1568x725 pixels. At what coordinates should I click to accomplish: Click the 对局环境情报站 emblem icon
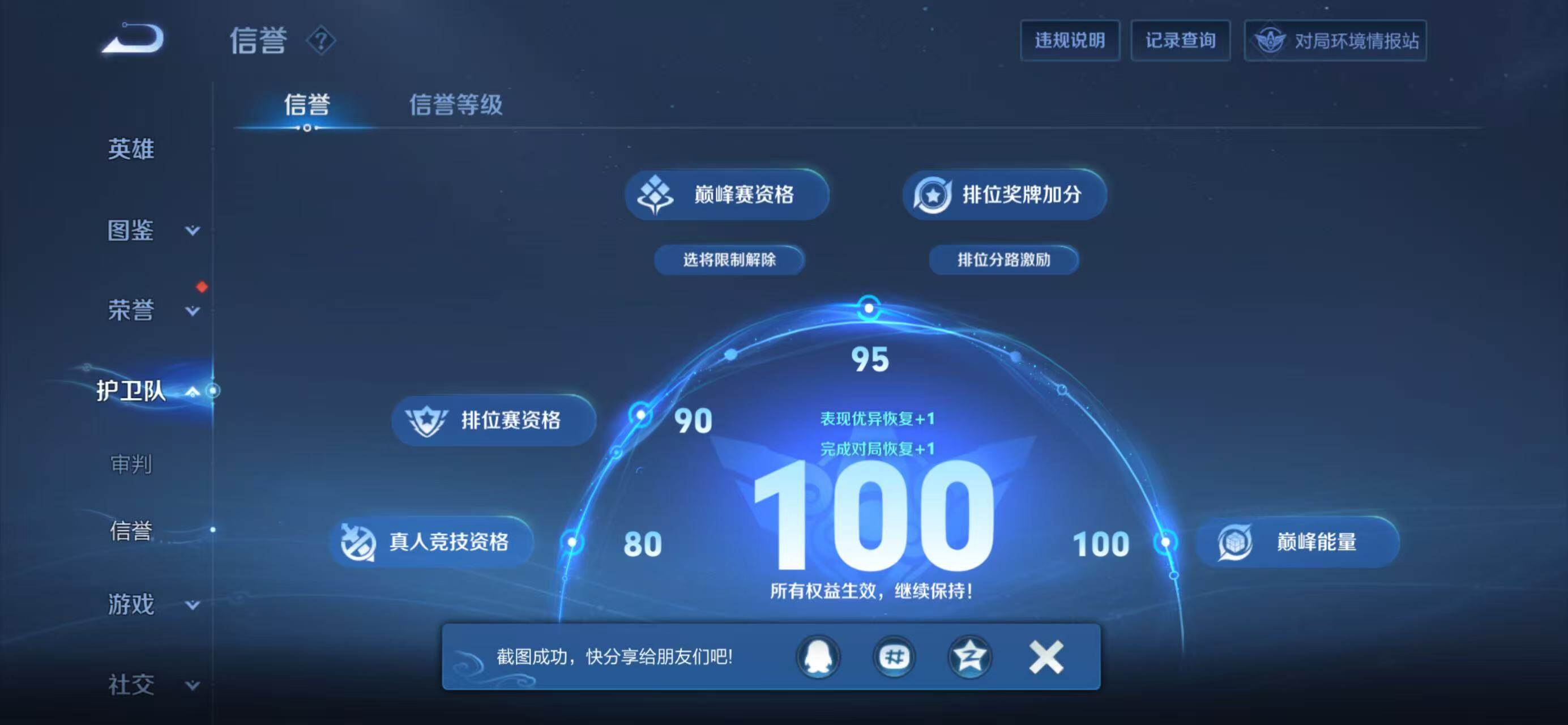point(1270,41)
